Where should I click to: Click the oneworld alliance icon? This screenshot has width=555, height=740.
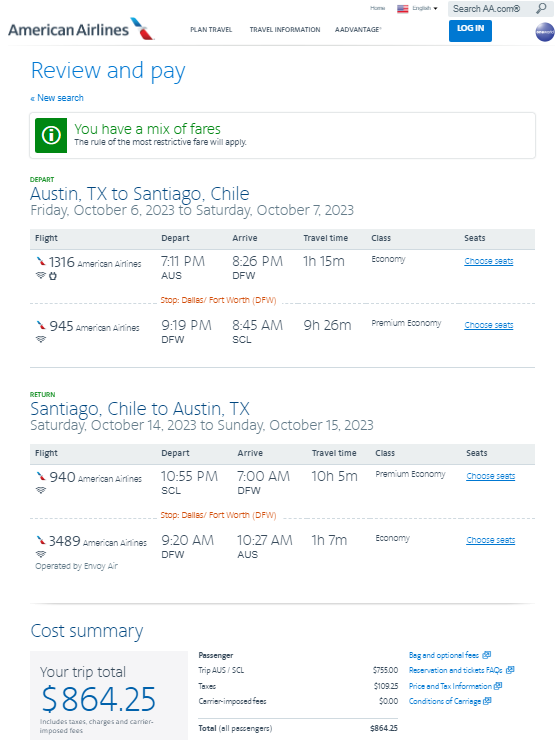pyautogui.click(x=545, y=32)
